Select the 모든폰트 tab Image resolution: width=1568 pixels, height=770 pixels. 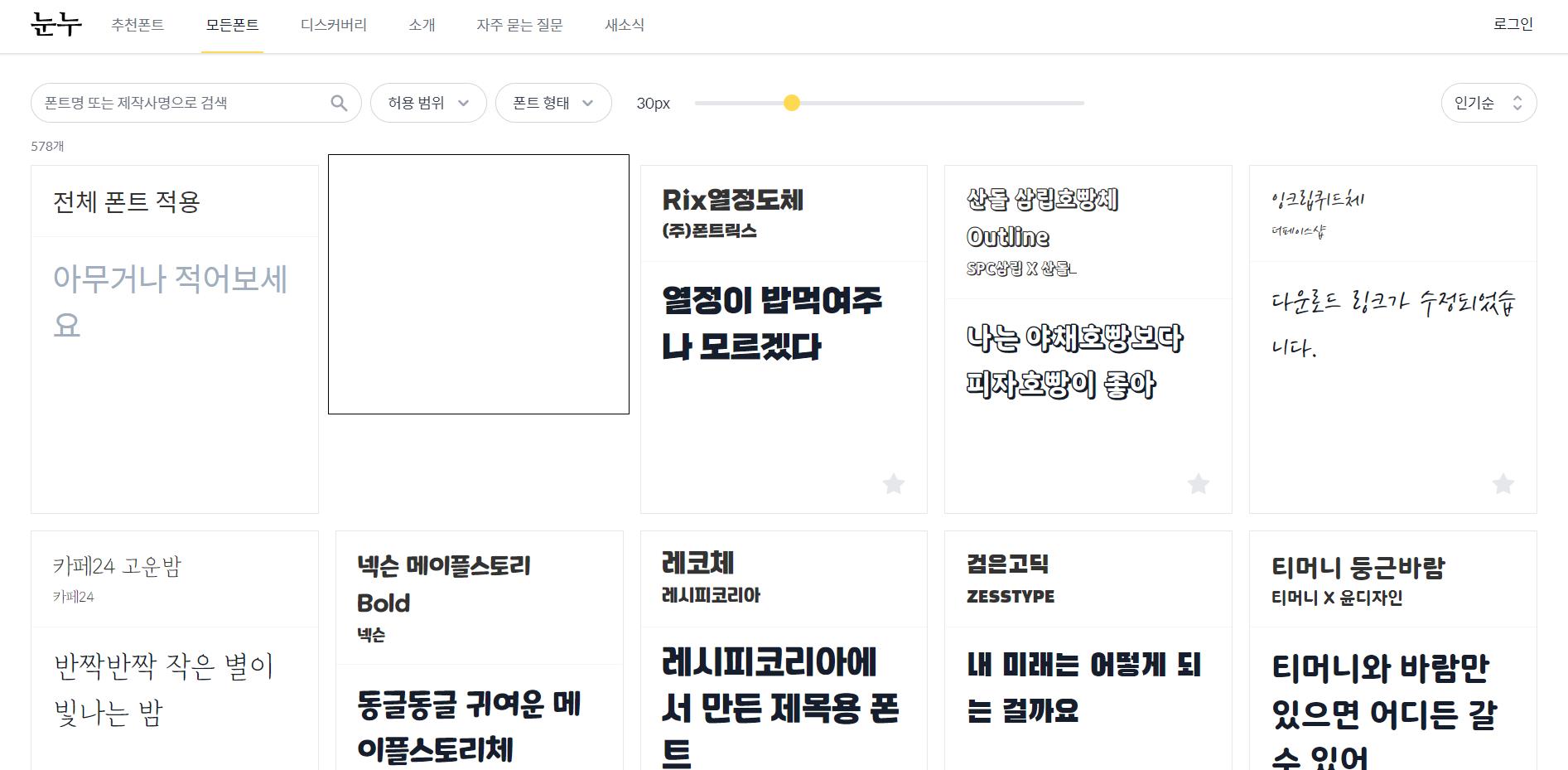[x=232, y=25]
